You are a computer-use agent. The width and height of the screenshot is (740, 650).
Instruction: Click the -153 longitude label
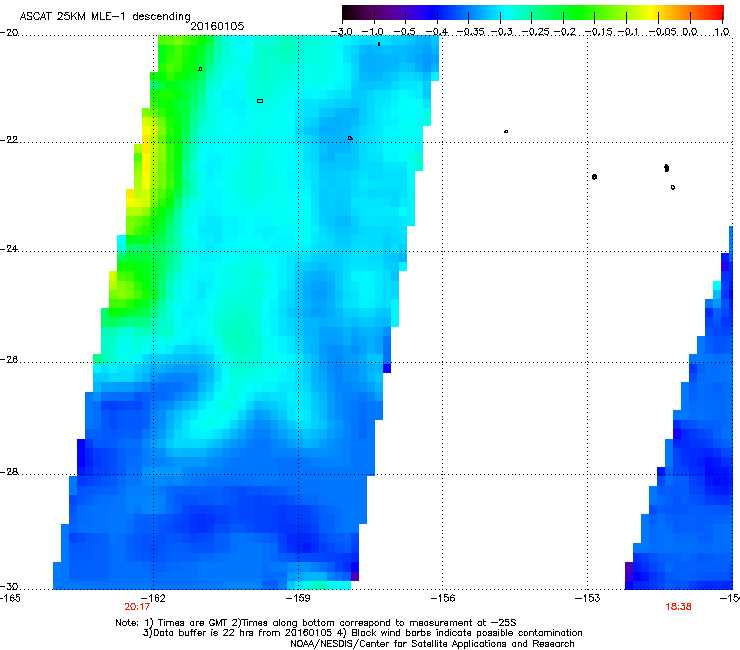click(x=588, y=598)
